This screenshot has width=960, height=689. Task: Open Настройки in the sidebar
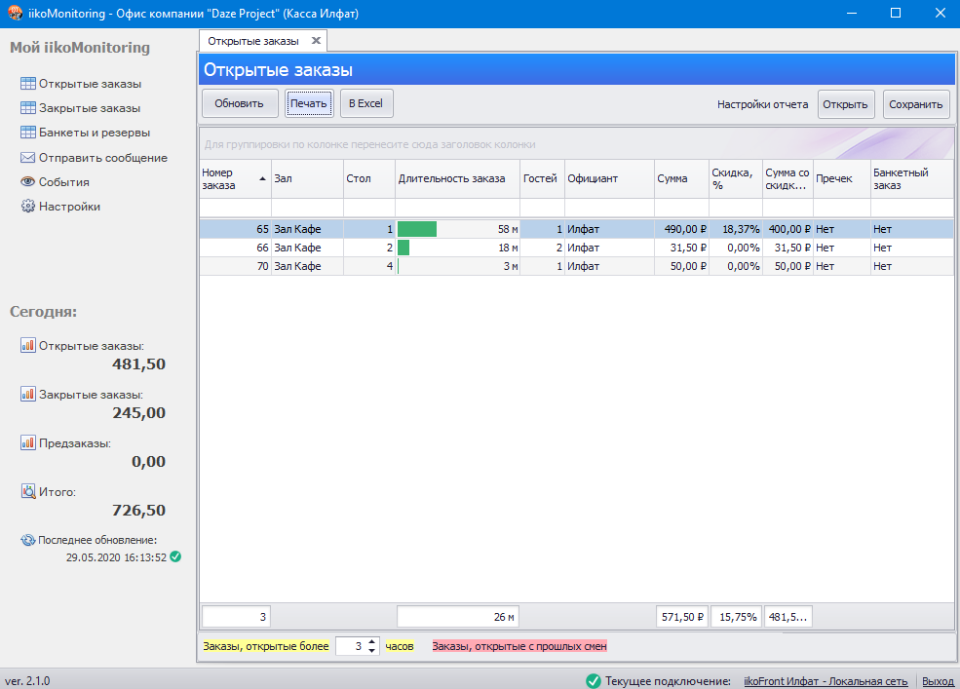click(69, 206)
